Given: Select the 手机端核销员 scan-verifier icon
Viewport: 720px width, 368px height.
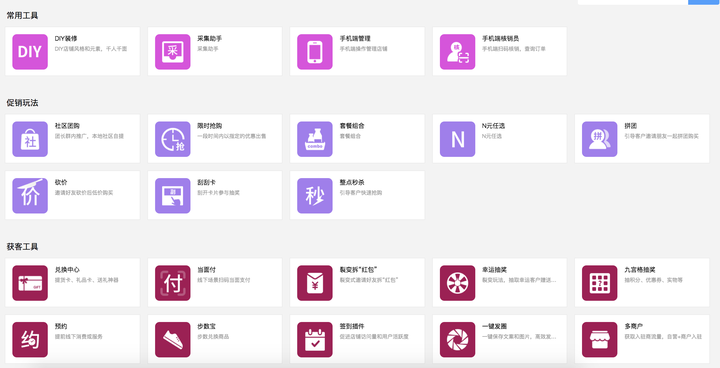Looking at the screenshot, I should point(457,52).
